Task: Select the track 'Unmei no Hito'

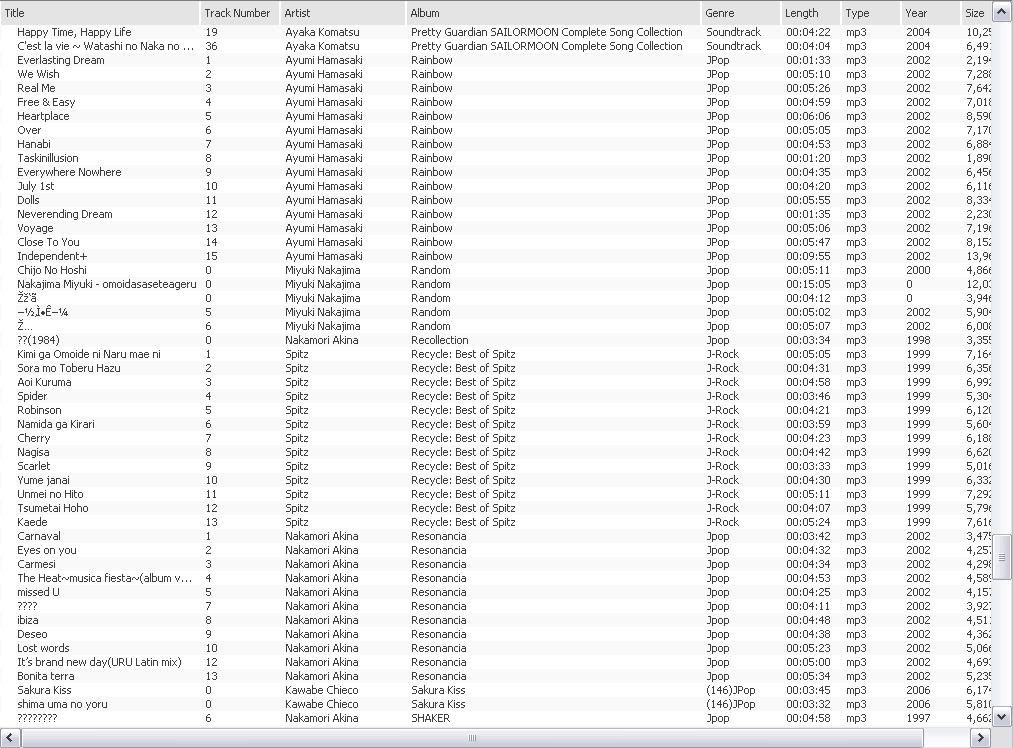Action: pyautogui.click(x=50, y=494)
